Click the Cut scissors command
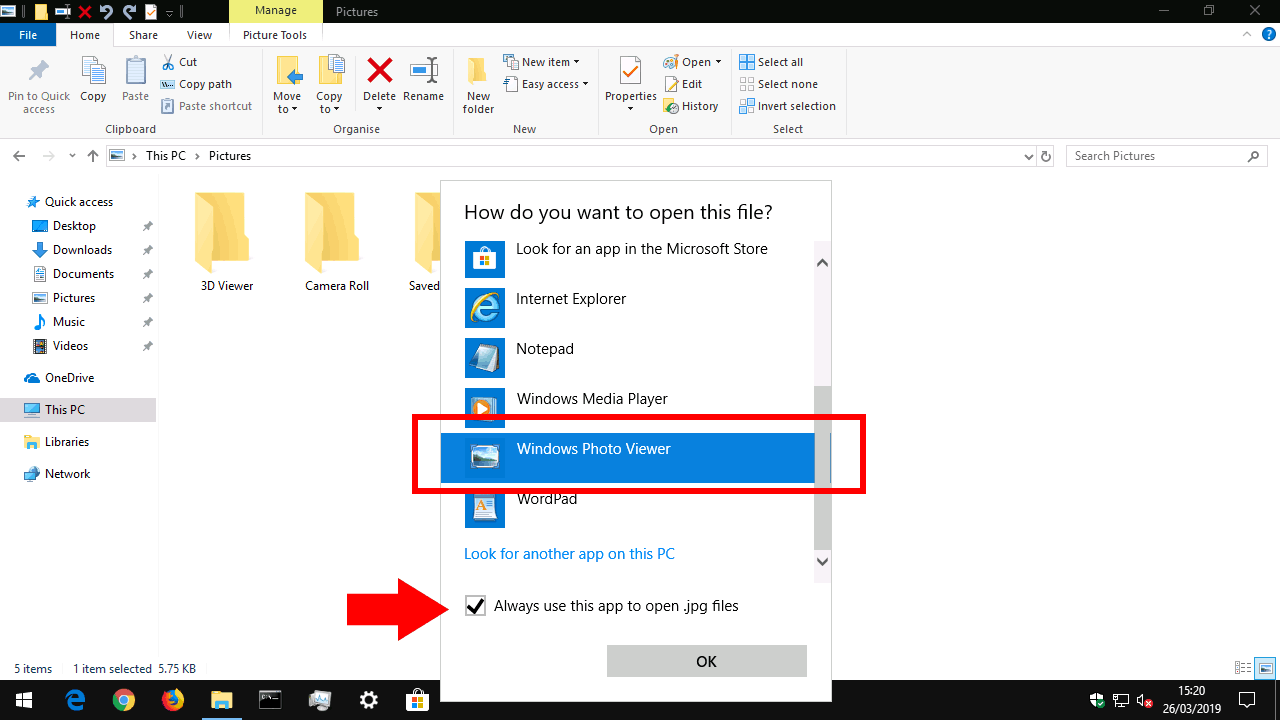Viewport: 1280px width, 720px height. [179, 62]
